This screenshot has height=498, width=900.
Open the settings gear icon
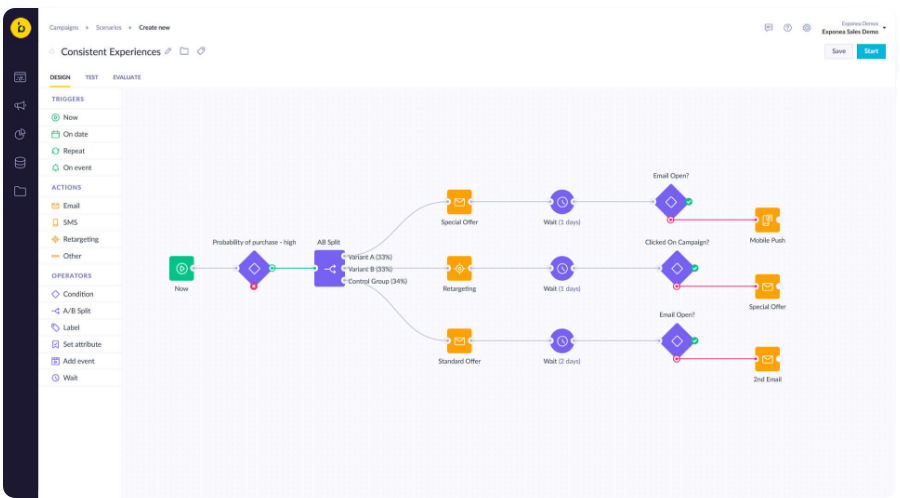[806, 28]
